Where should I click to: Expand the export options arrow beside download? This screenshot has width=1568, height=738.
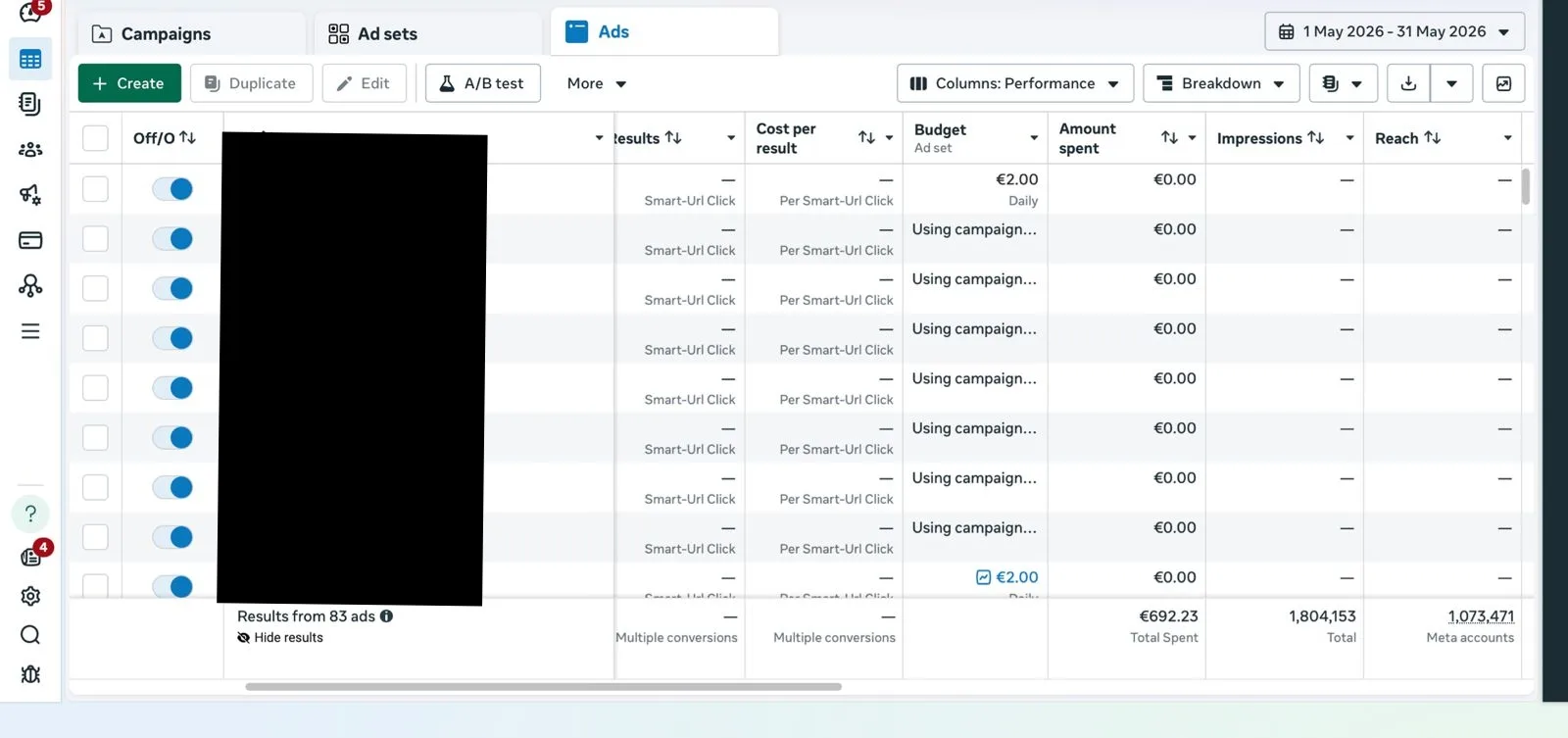1451,83
